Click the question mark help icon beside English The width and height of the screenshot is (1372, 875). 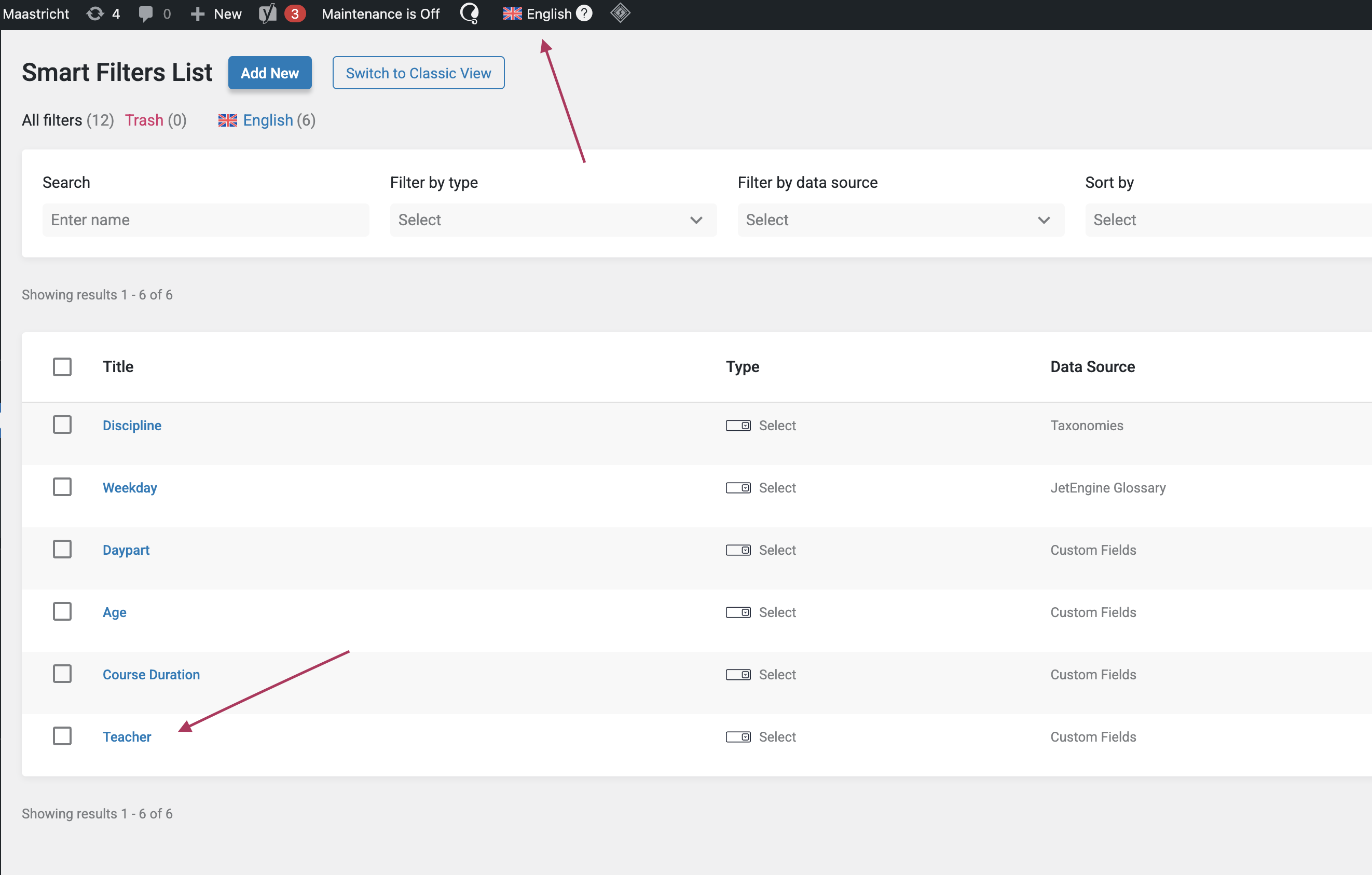[584, 13]
